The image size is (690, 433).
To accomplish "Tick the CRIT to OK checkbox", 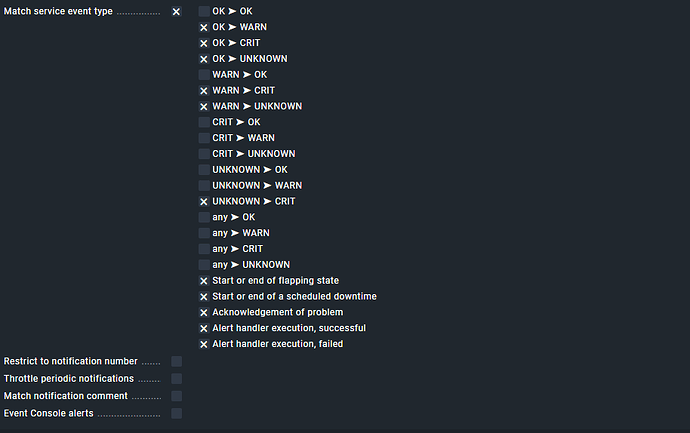I will point(204,122).
